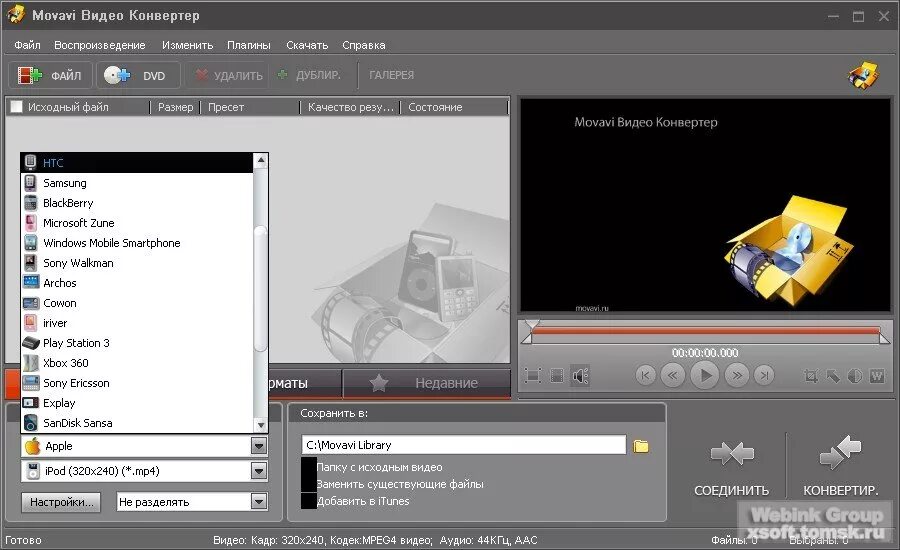Click the Состояние column header
The width and height of the screenshot is (900, 550).
[455, 107]
